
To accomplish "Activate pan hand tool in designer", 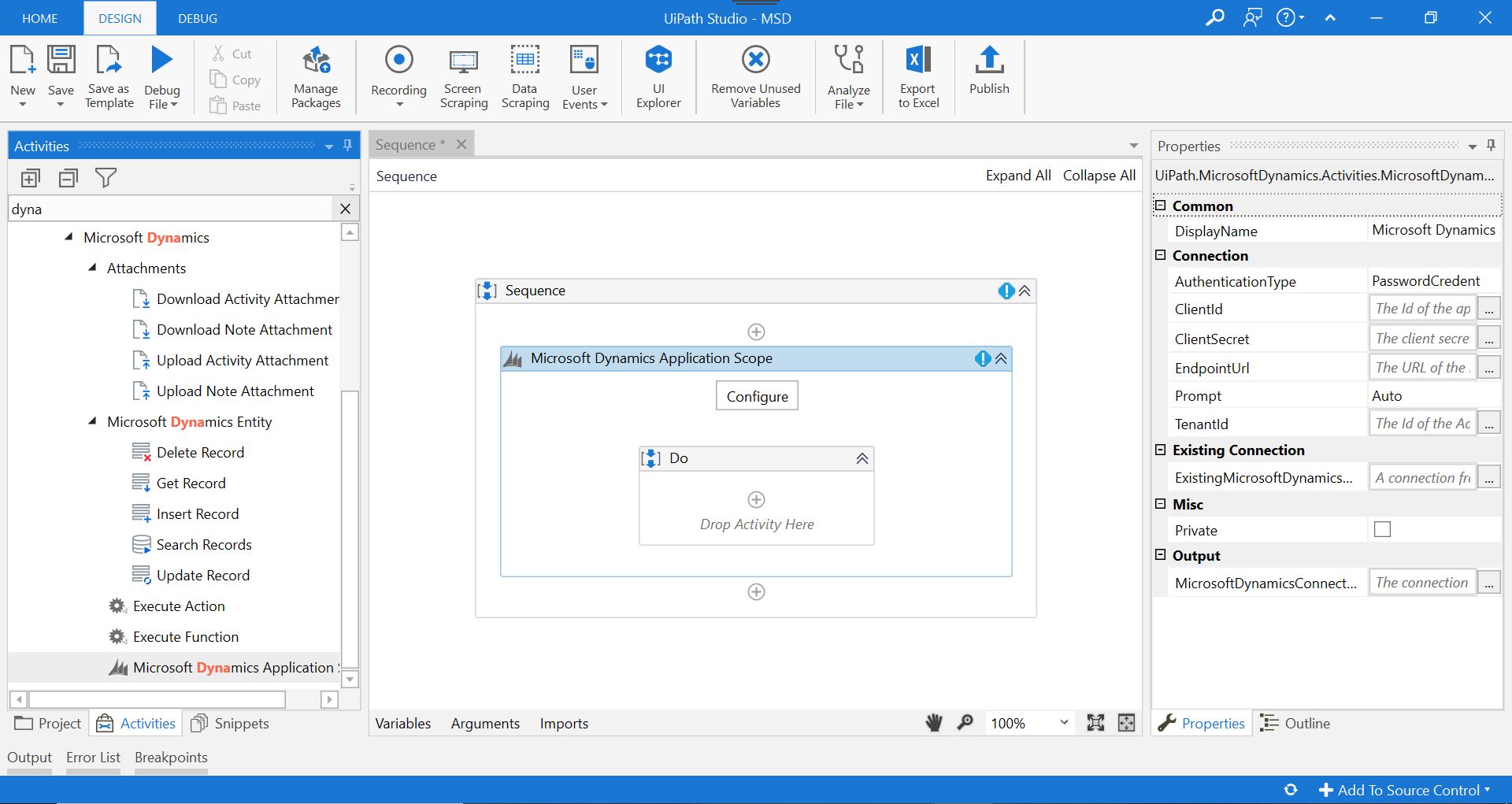I will click(x=934, y=723).
